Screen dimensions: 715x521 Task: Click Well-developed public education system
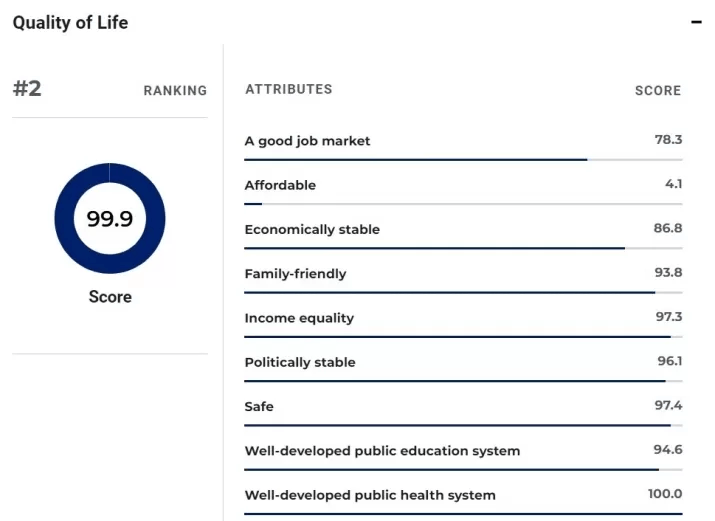[382, 451]
